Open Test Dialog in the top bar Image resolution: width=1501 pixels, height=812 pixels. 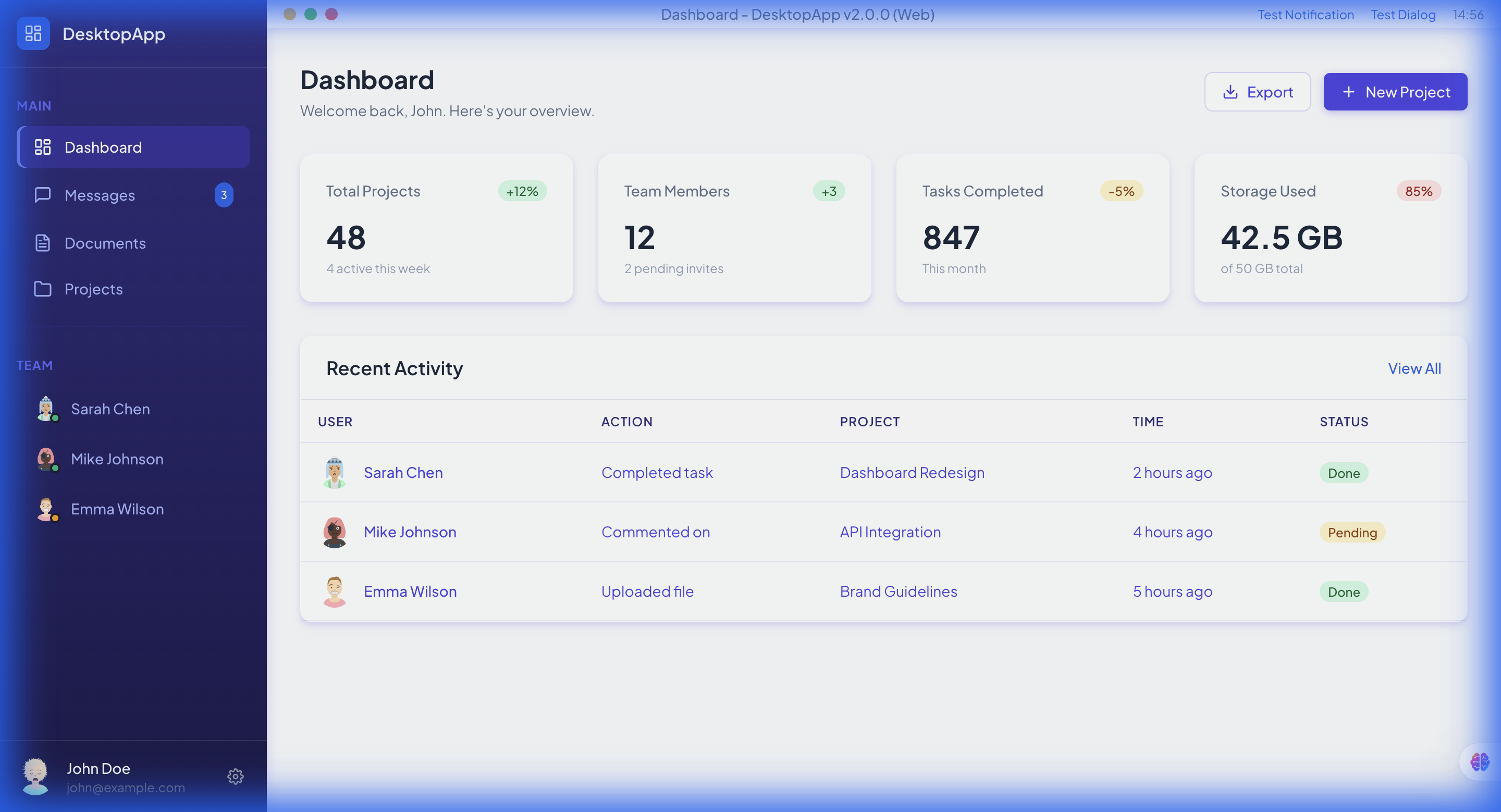(x=1403, y=15)
